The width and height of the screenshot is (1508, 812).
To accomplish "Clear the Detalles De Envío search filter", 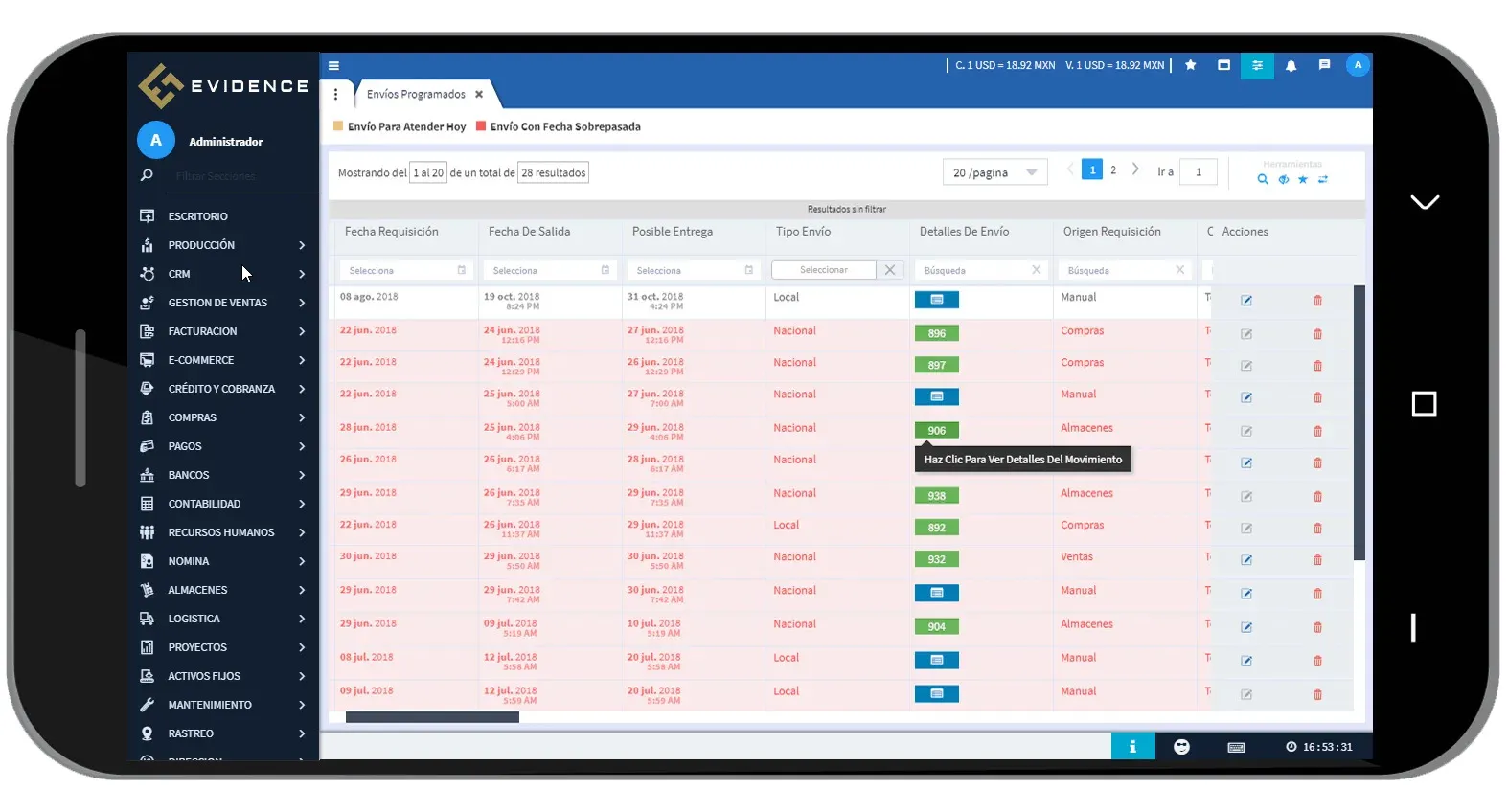I will point(1036,270).
